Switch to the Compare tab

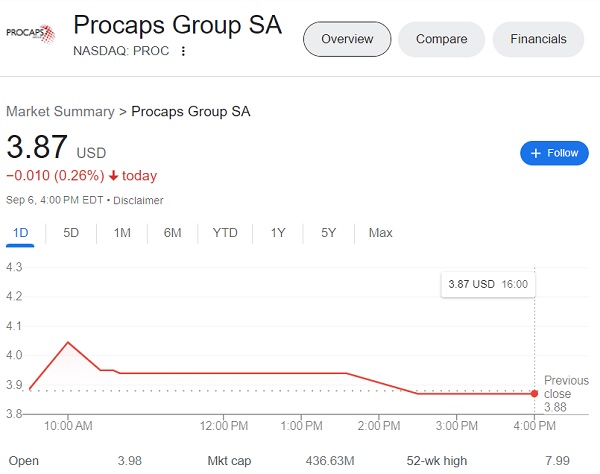click(442, 39)
